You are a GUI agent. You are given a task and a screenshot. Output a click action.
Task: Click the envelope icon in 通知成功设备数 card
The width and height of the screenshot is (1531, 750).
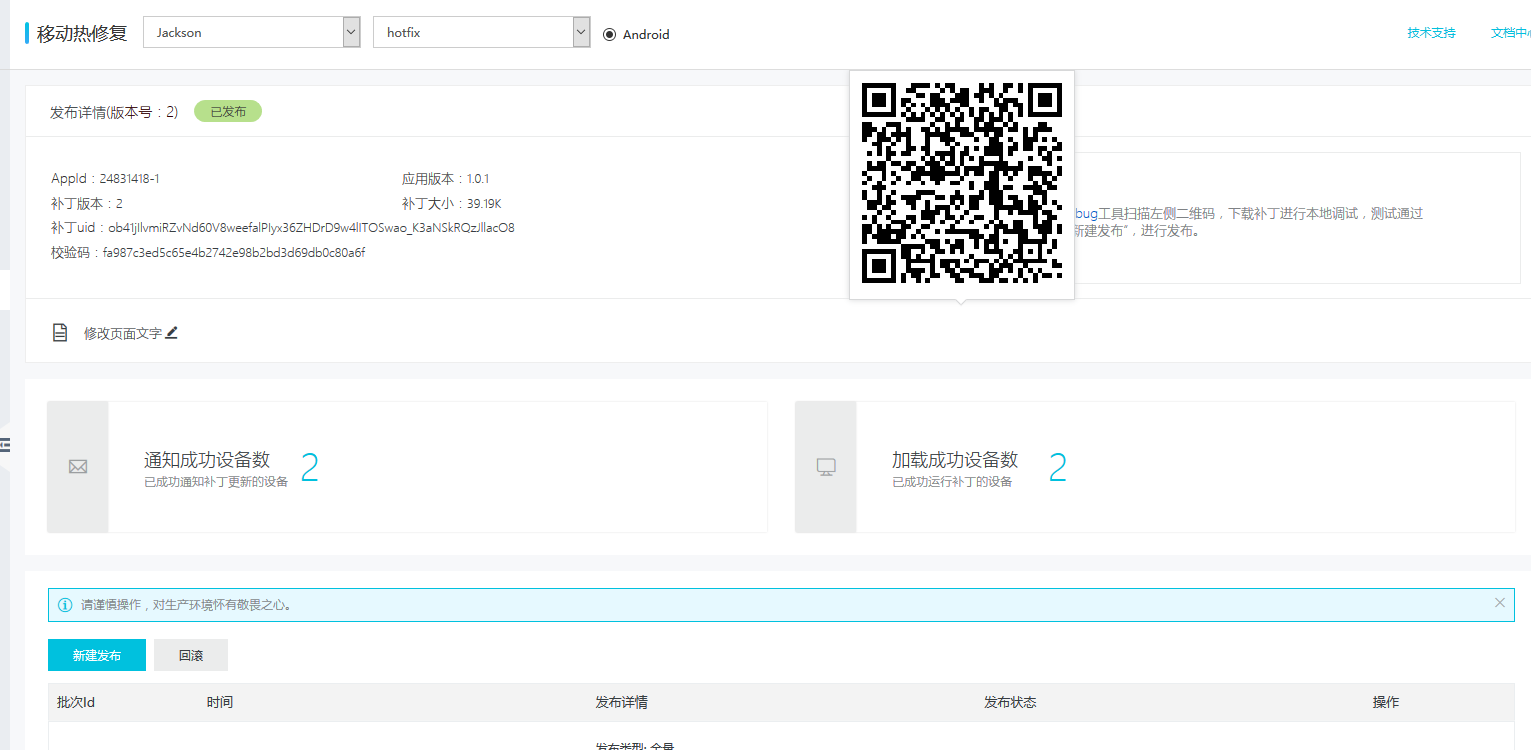click(78, 467)
